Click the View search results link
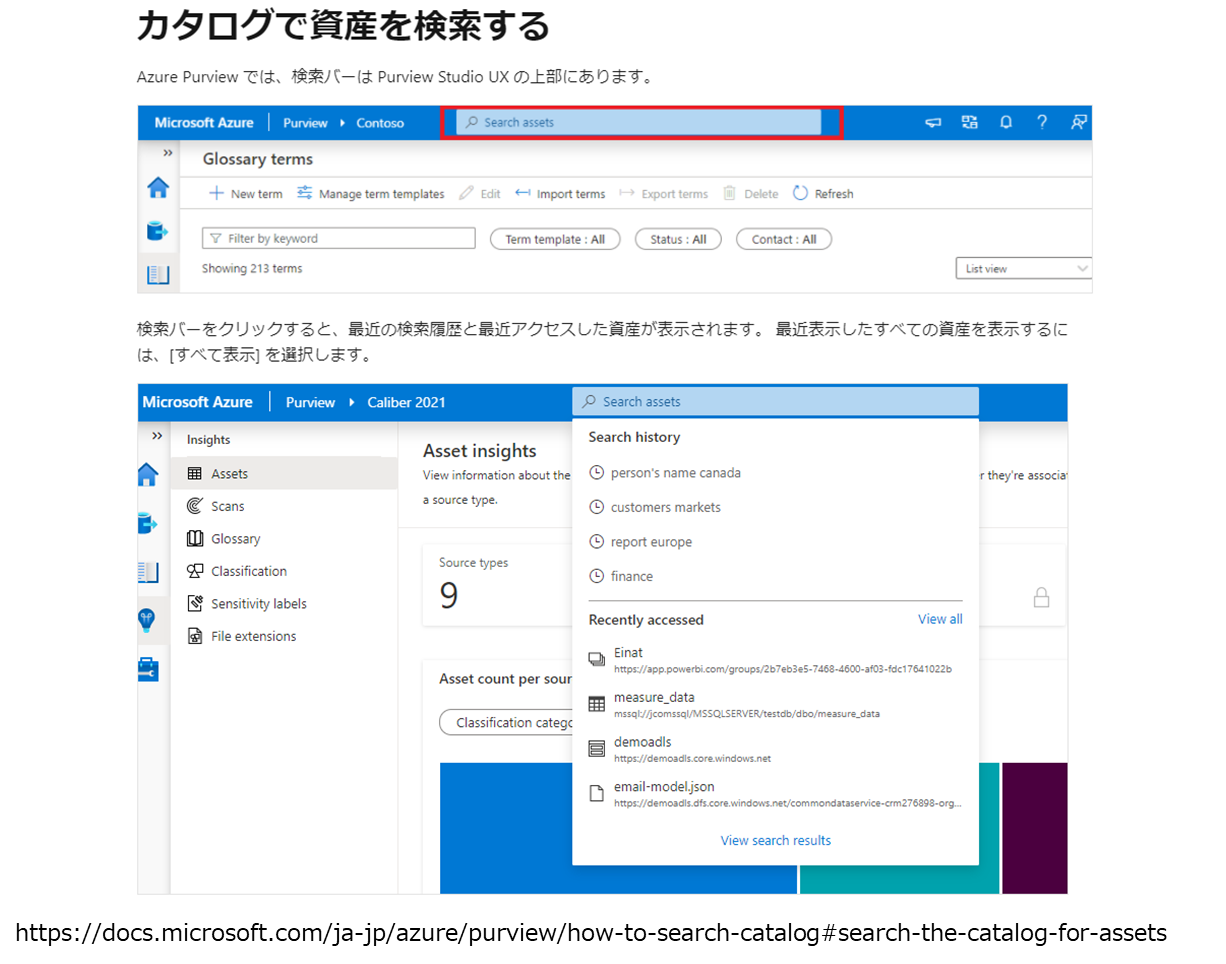Image resolution: width=1226 pixels, height=964 pixels. pyautogui.click(x=776, y=840)
